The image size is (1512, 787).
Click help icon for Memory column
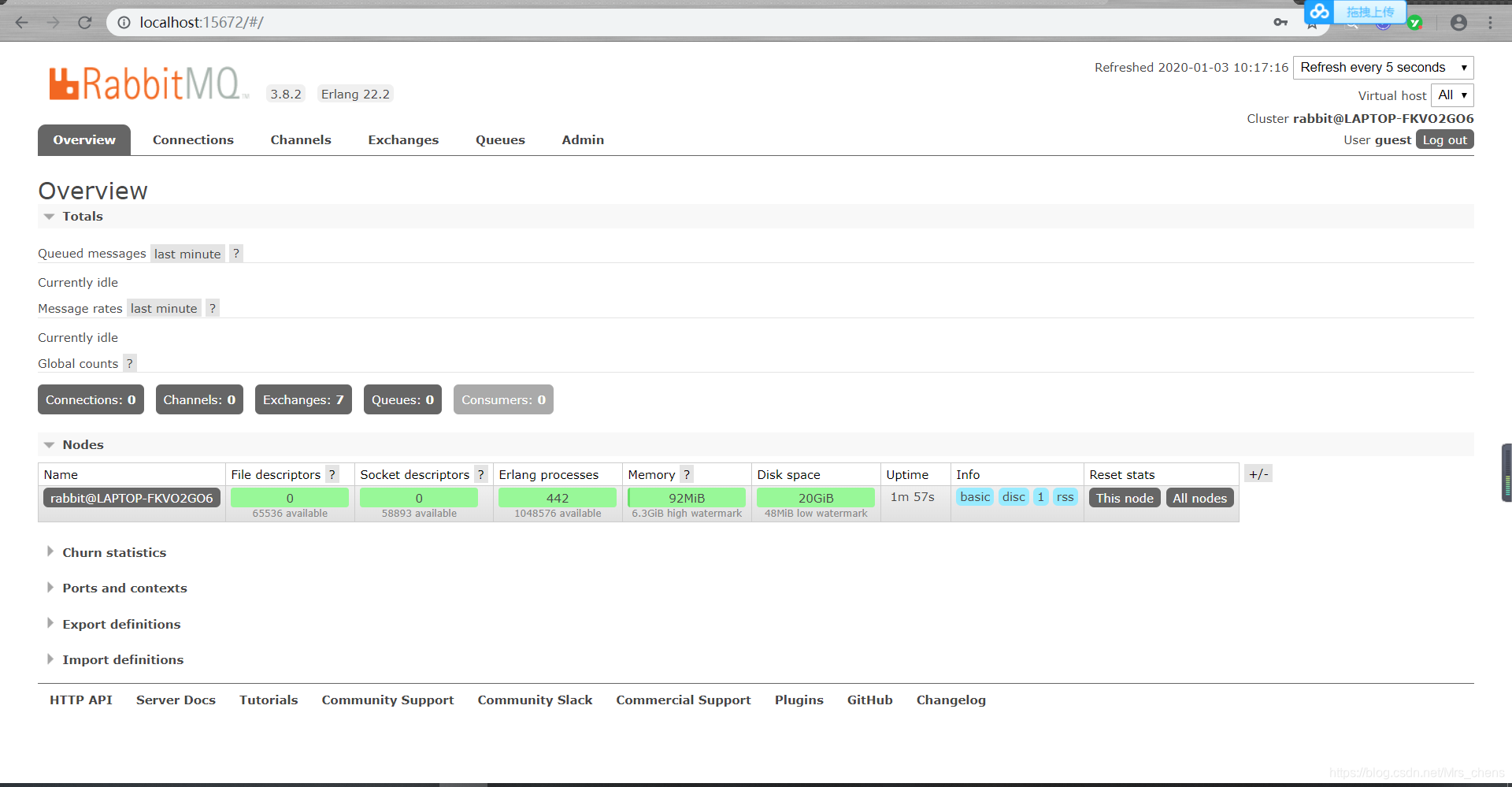coord(686,474)
